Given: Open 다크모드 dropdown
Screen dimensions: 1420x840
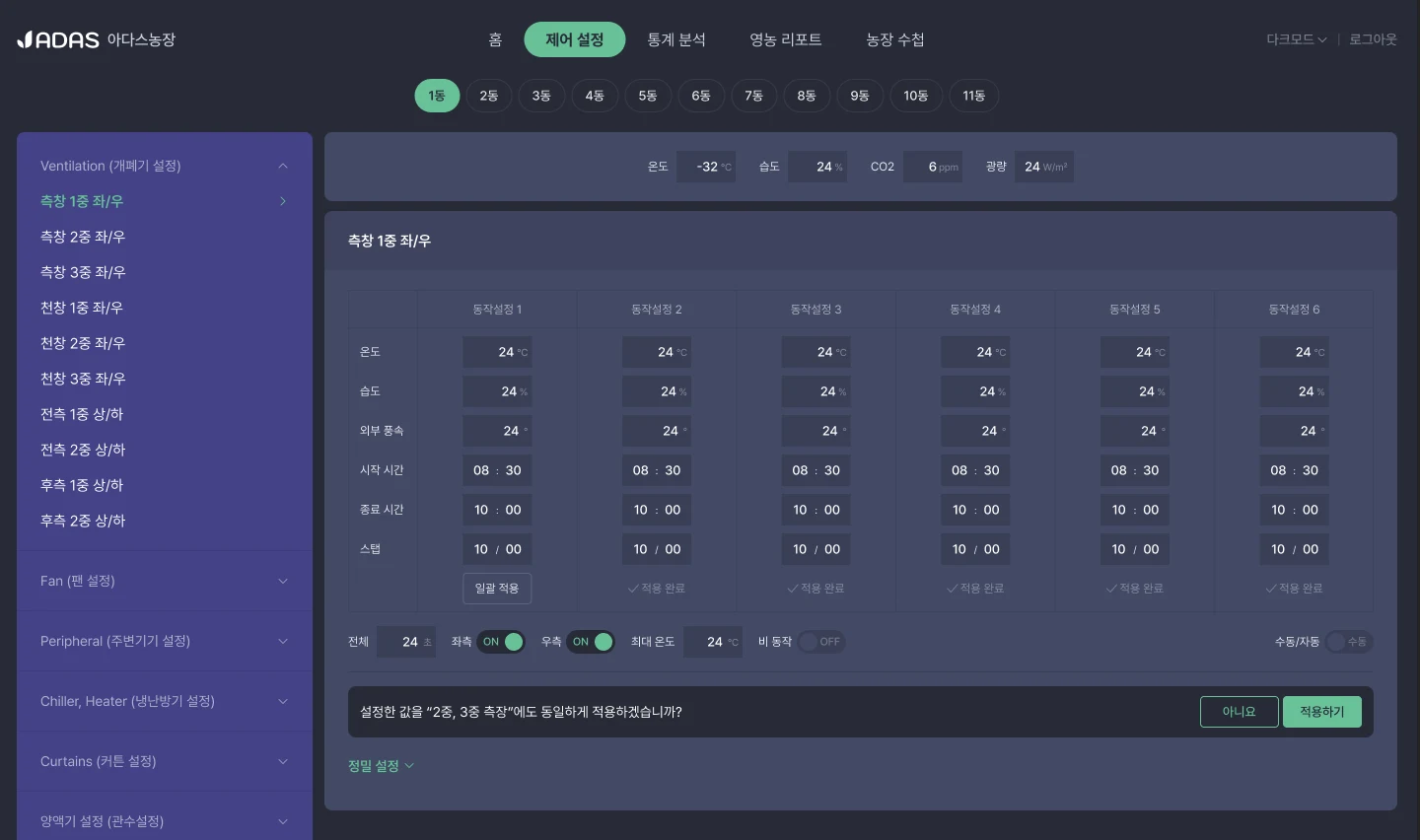Looking at the screenshot, I should 1296,39.
